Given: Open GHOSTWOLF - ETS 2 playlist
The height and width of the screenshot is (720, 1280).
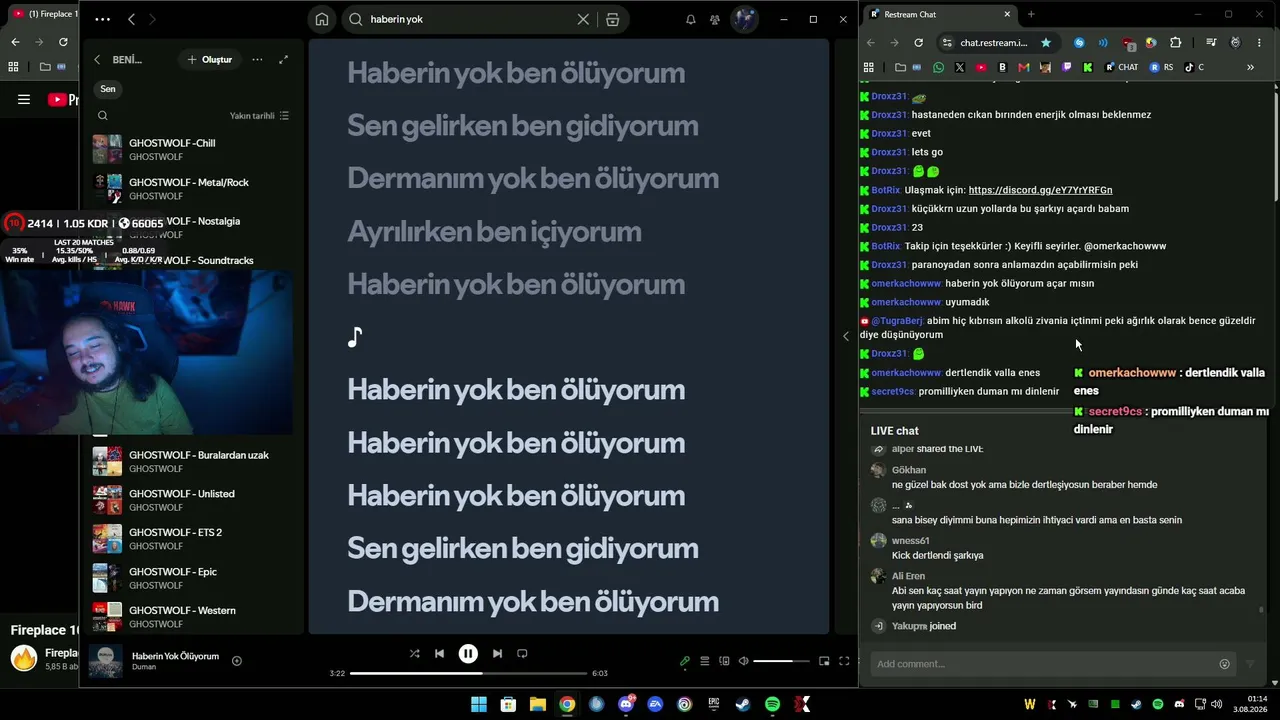Looking at the screenshot, I should (x=190, y=539).
